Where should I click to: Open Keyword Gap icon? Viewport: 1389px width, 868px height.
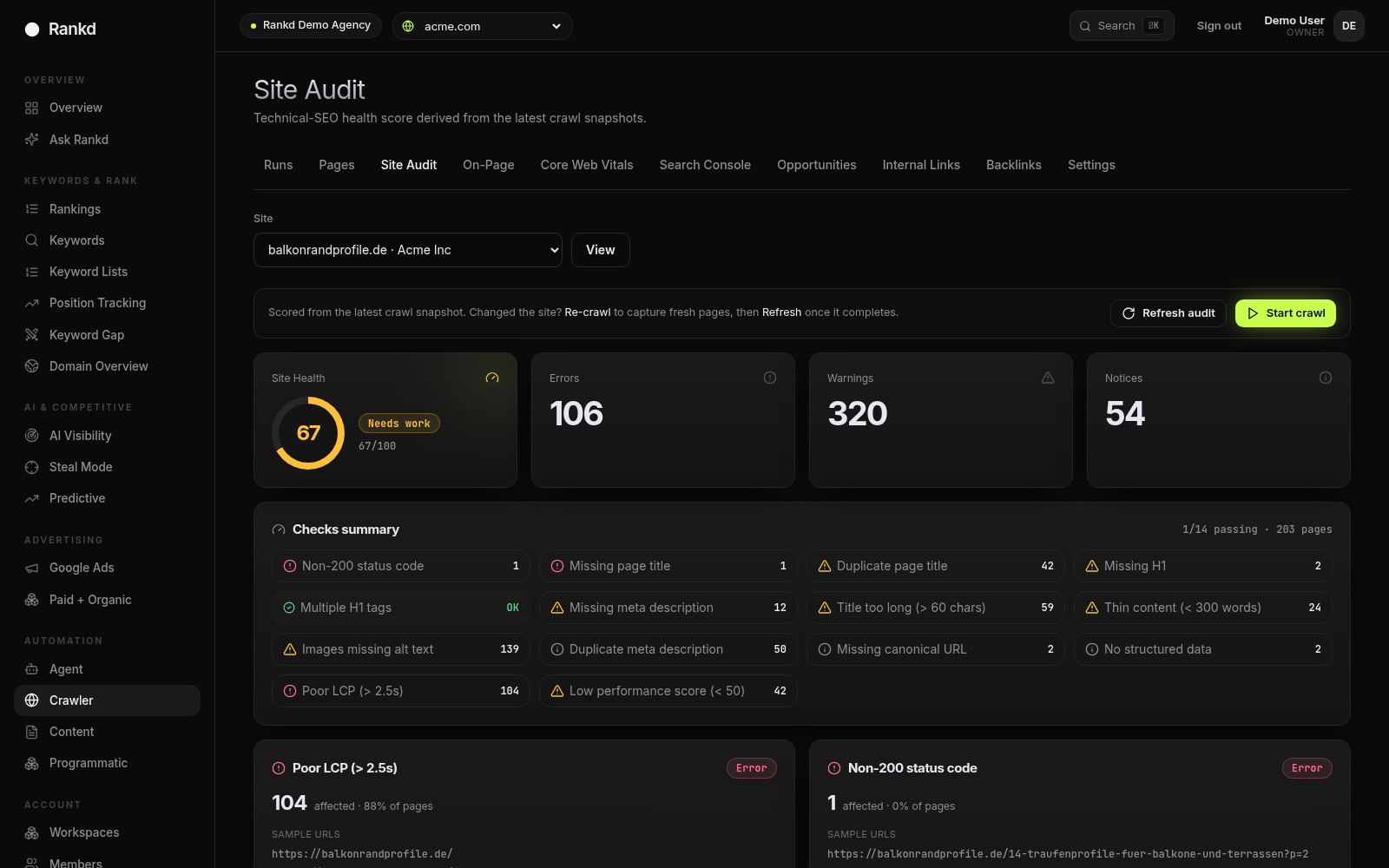(32, 335)
